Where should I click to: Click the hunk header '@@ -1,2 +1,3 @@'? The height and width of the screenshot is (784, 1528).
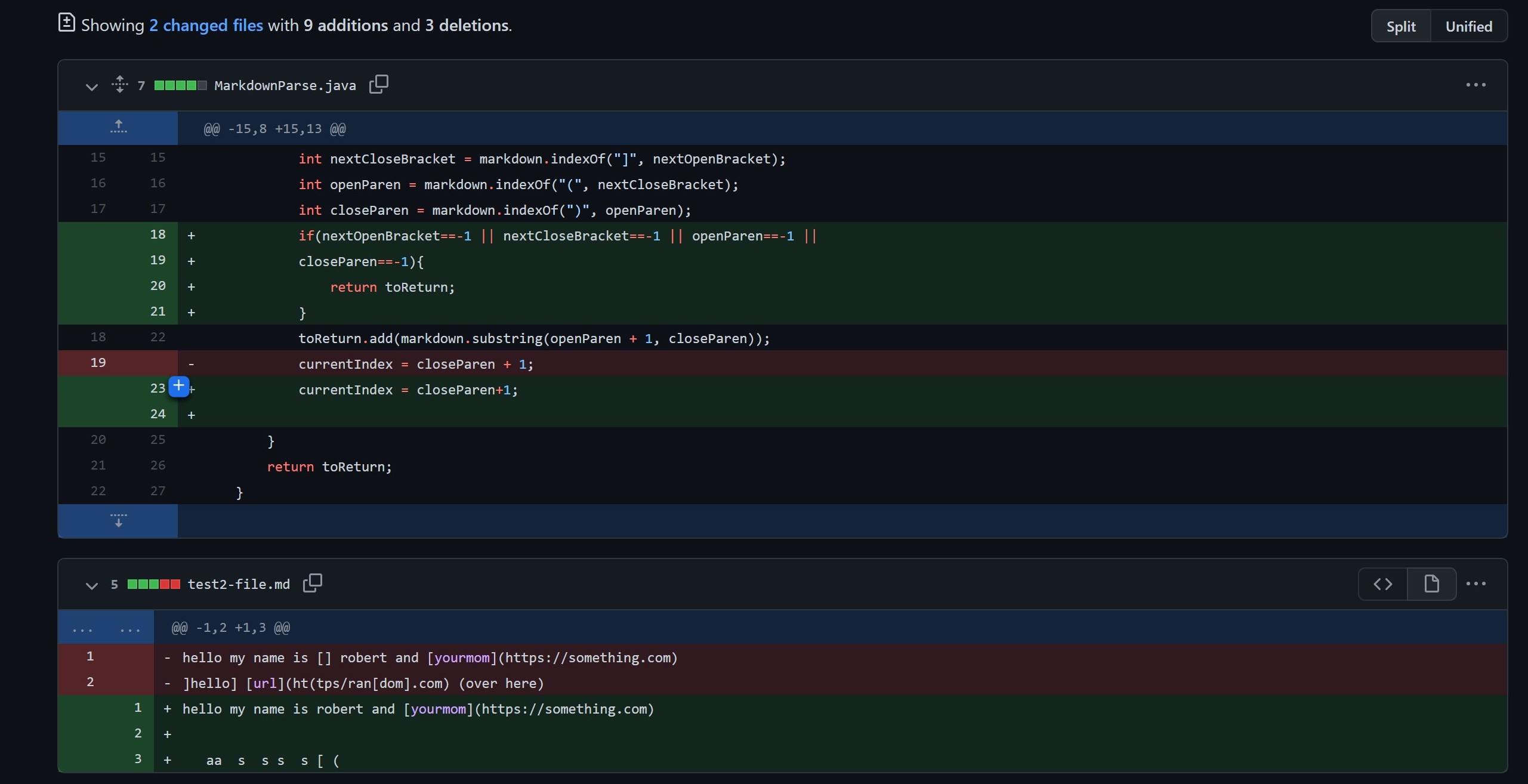(x=231, y=627)
